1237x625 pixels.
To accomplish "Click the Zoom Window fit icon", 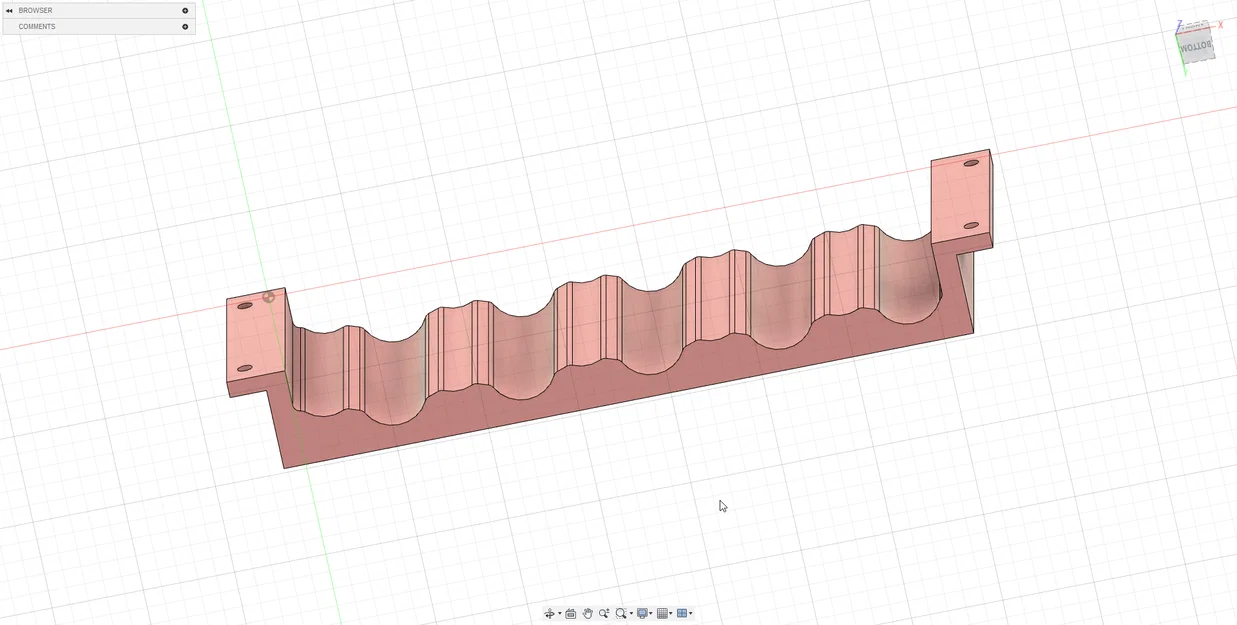I will click(x=621, y=613).
